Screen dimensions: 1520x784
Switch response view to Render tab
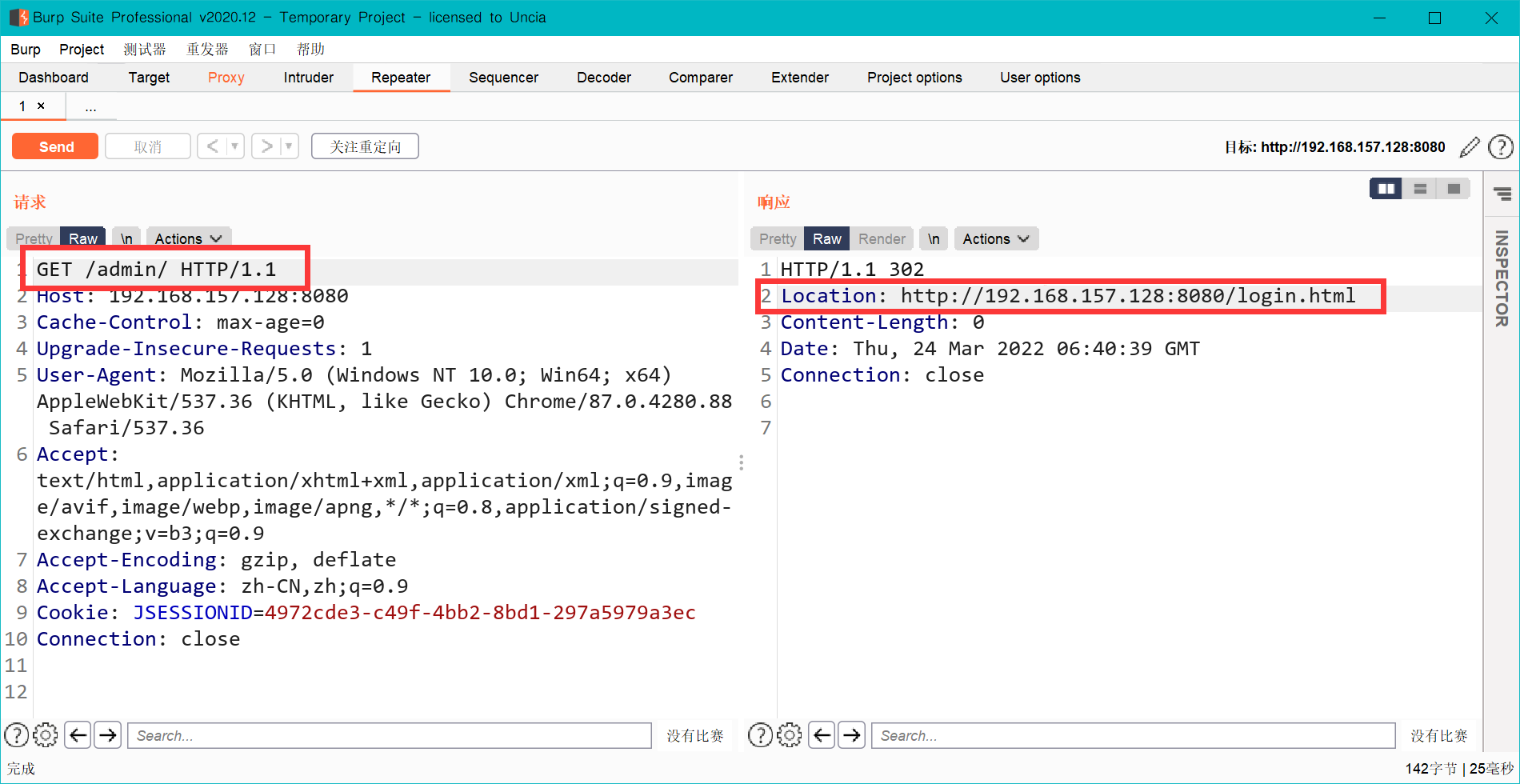pyautogui.click(x=882, y=238)
